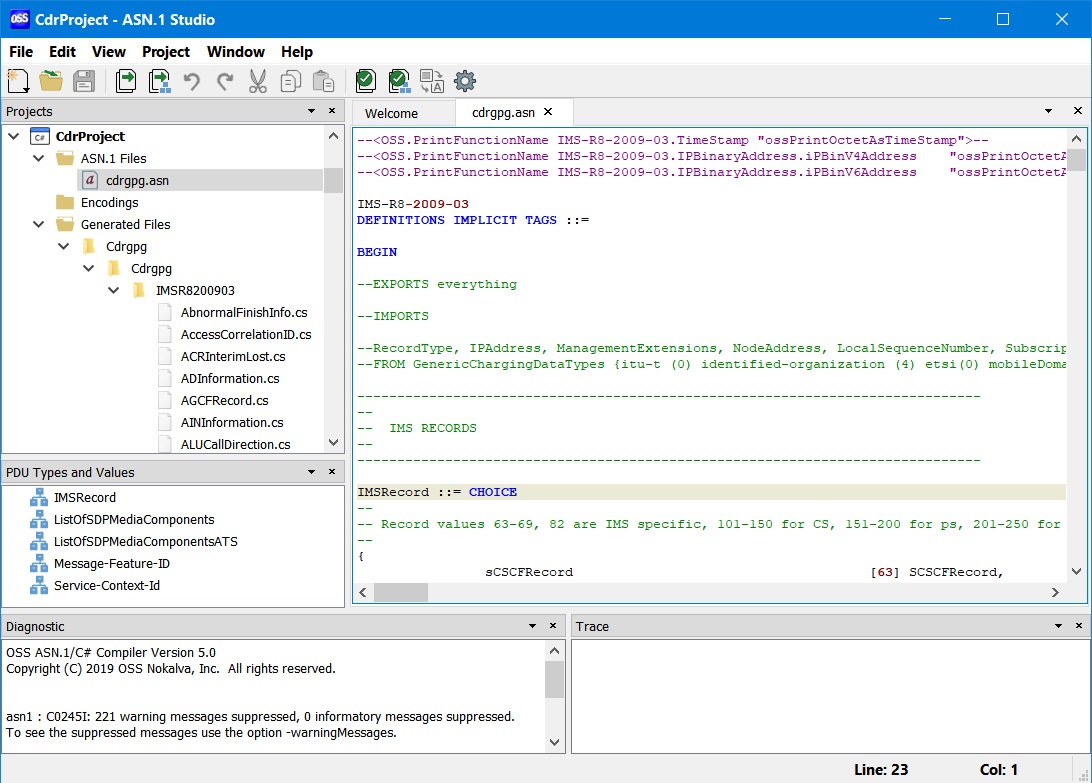This screenshot has height=783, width=1092.
Task: Click the Save floppy disk toolbar icon
Action: 84,81
